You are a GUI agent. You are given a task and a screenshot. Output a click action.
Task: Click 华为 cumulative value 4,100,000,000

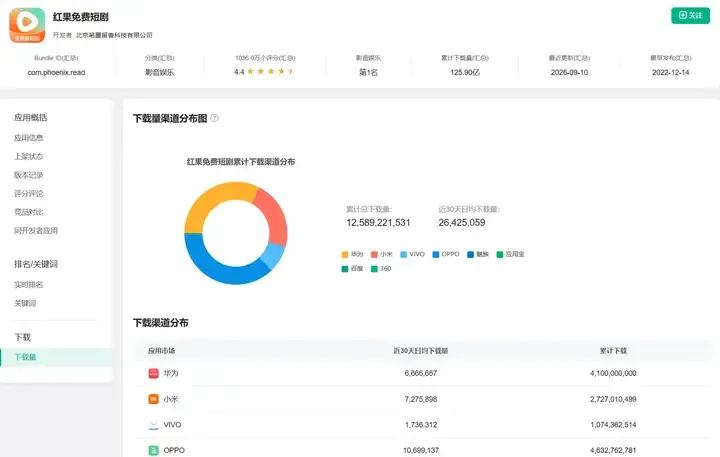(x=613, y=373)
